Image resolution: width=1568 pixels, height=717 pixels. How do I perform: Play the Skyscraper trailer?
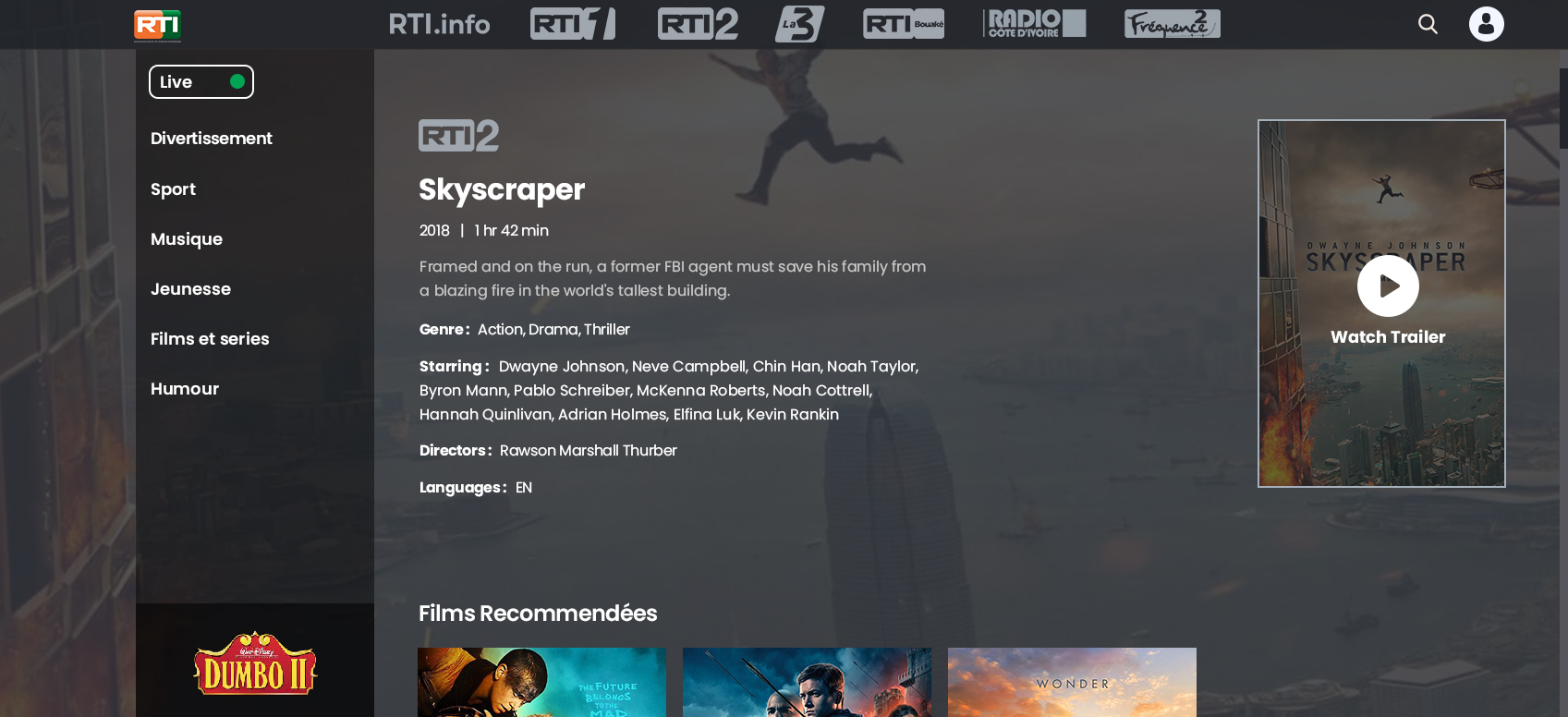coord(1388,286)
